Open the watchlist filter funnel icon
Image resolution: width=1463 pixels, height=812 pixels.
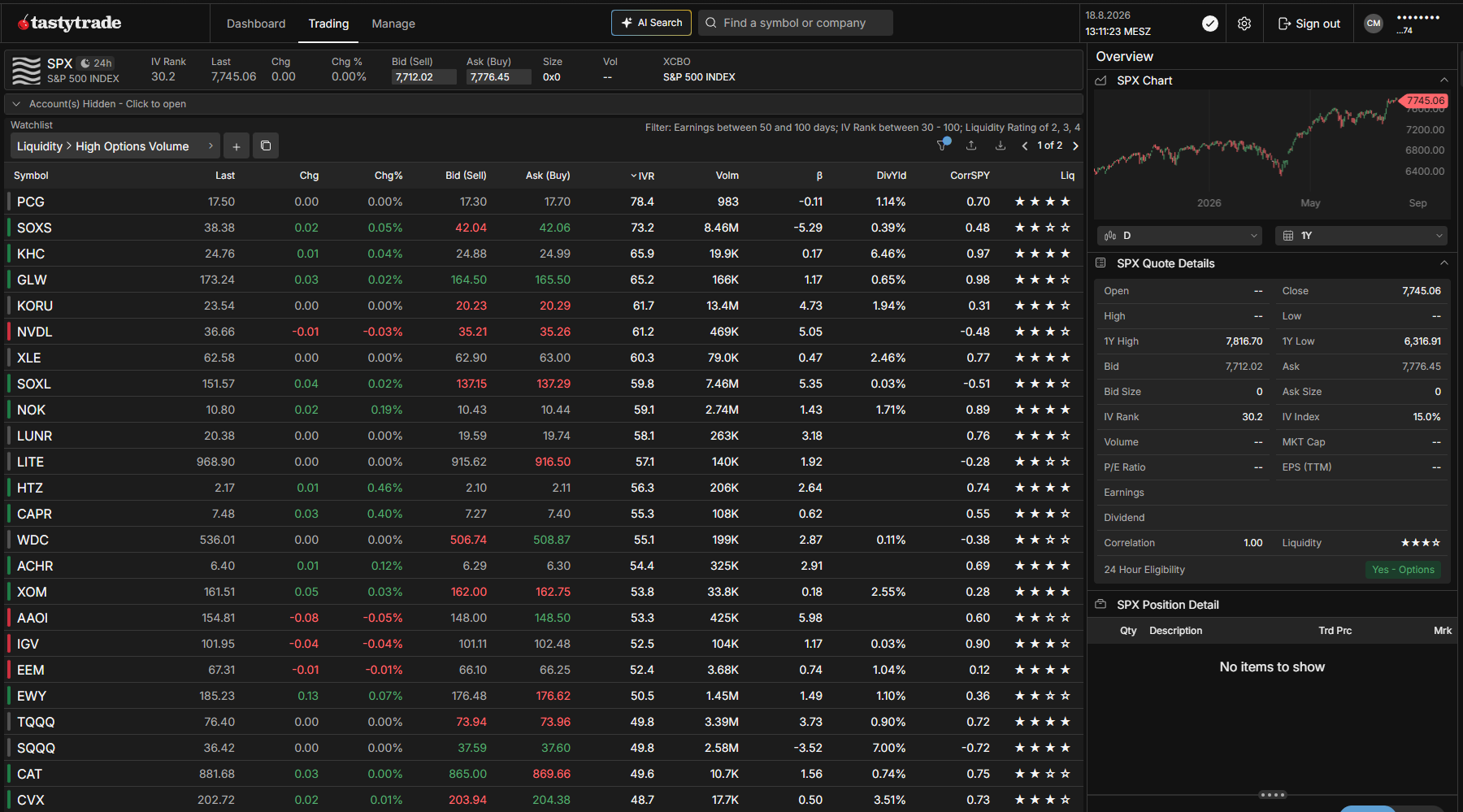(943, 145)
